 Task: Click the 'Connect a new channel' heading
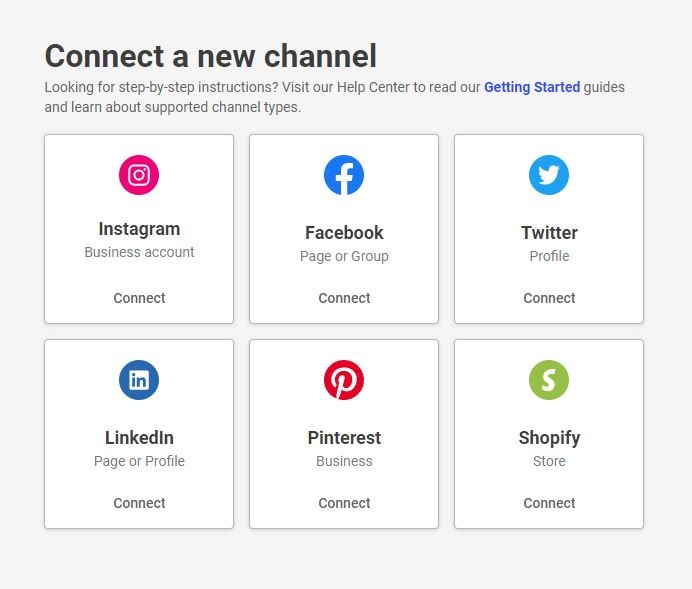pos(211,56)
